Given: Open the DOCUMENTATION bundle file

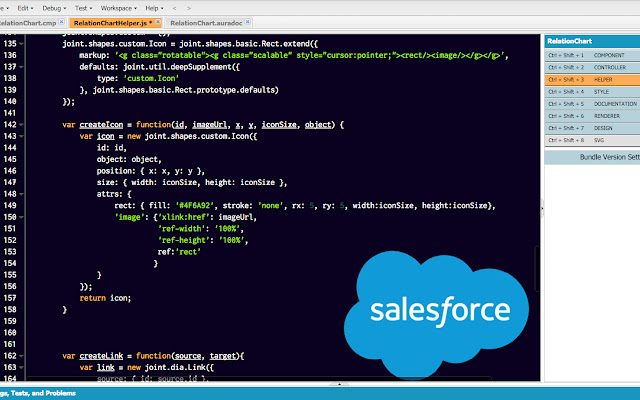Looking at the screenshot, I should (x=592, y=104).
